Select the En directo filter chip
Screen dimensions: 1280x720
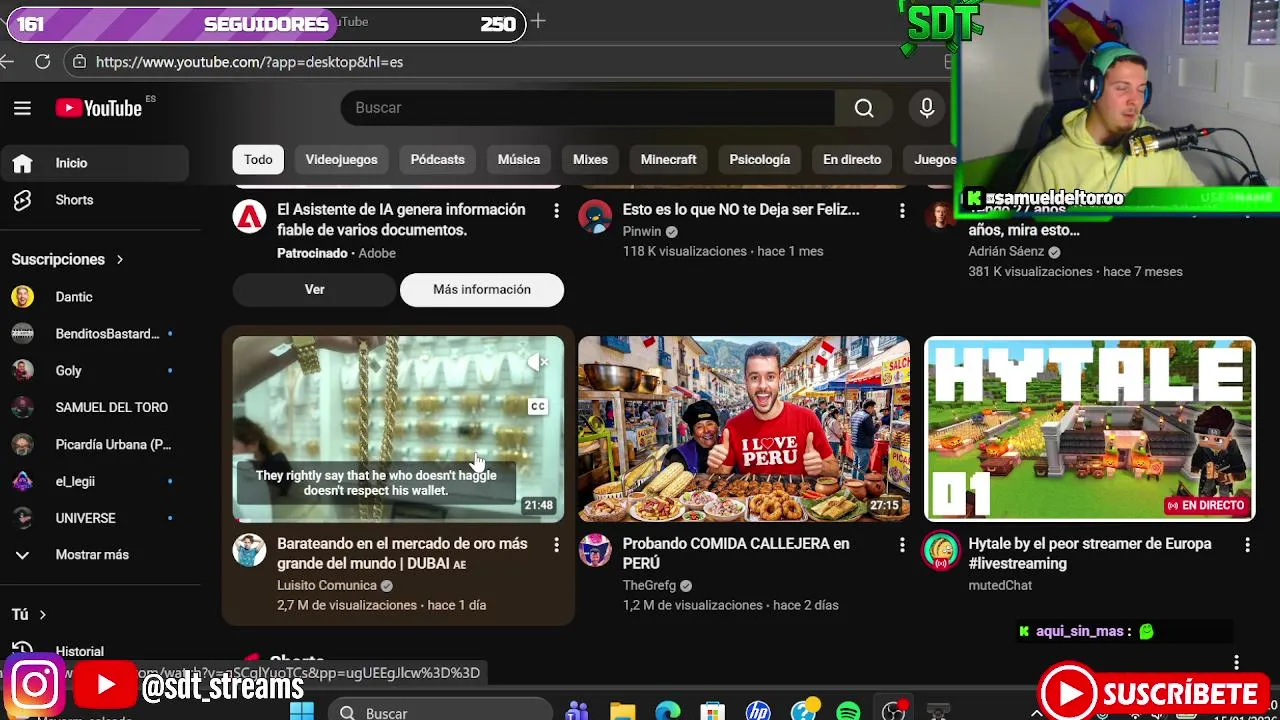[852, 160]
